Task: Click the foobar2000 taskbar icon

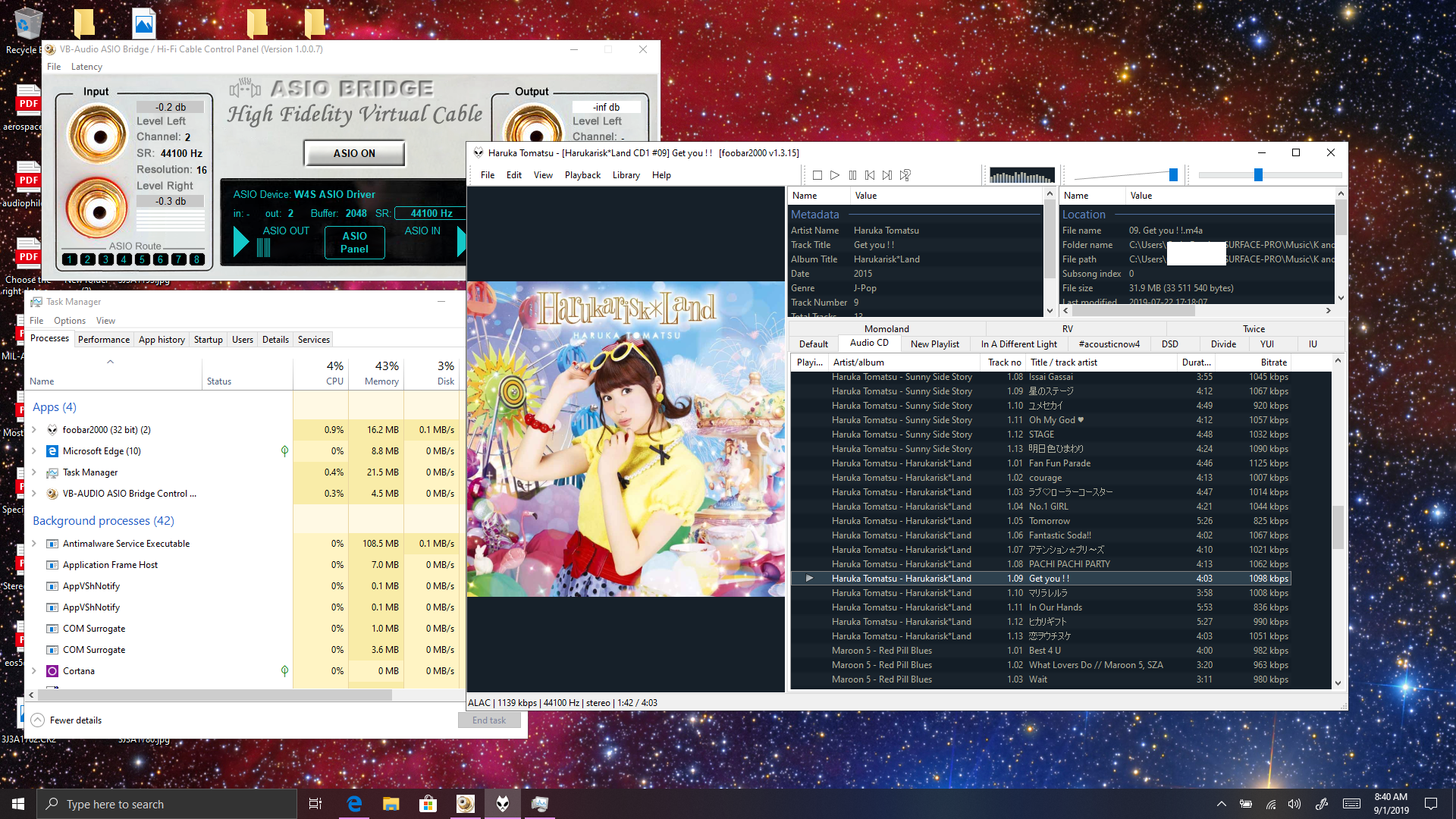Action: click(x=502, y=804)
